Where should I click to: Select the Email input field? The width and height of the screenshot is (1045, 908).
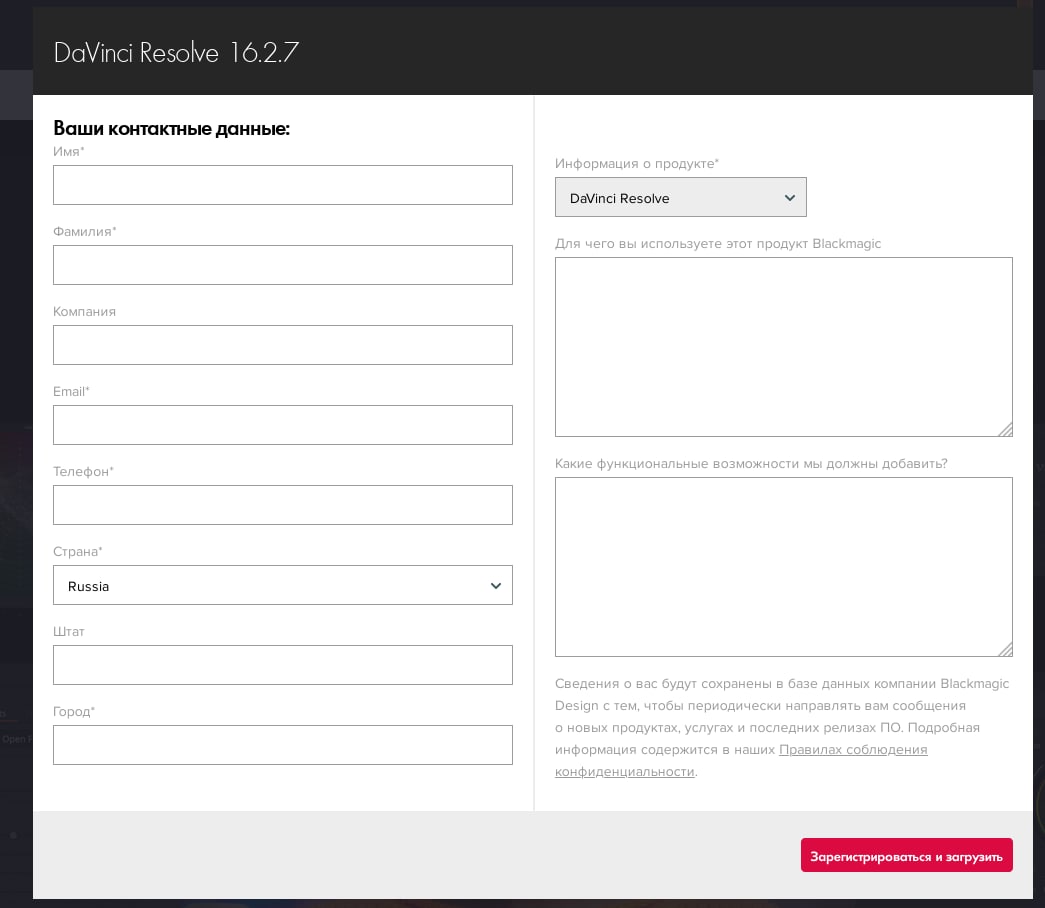283,425
